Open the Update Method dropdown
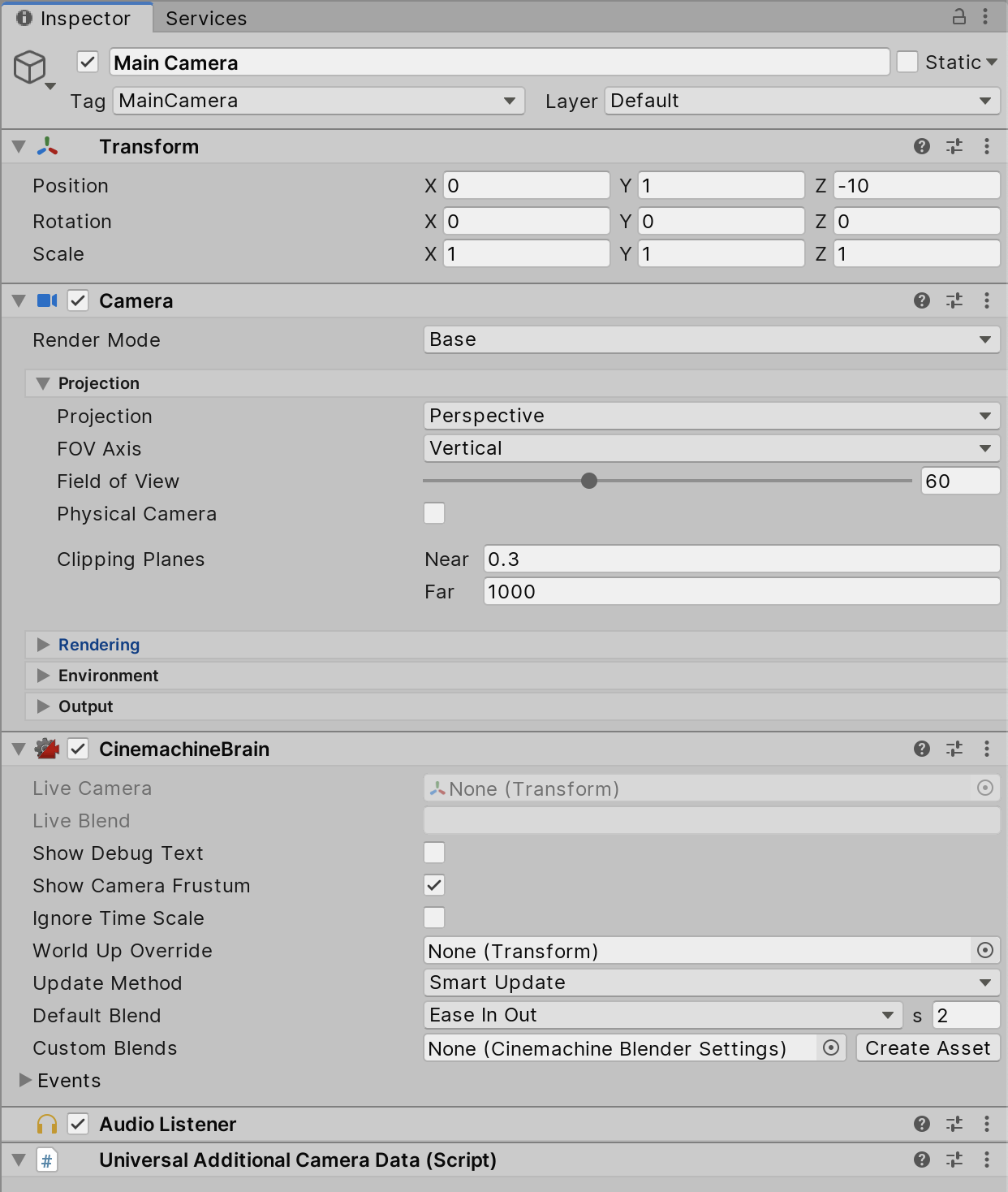The width and height of the screenshot is (1008, 1192). point(711,983)
